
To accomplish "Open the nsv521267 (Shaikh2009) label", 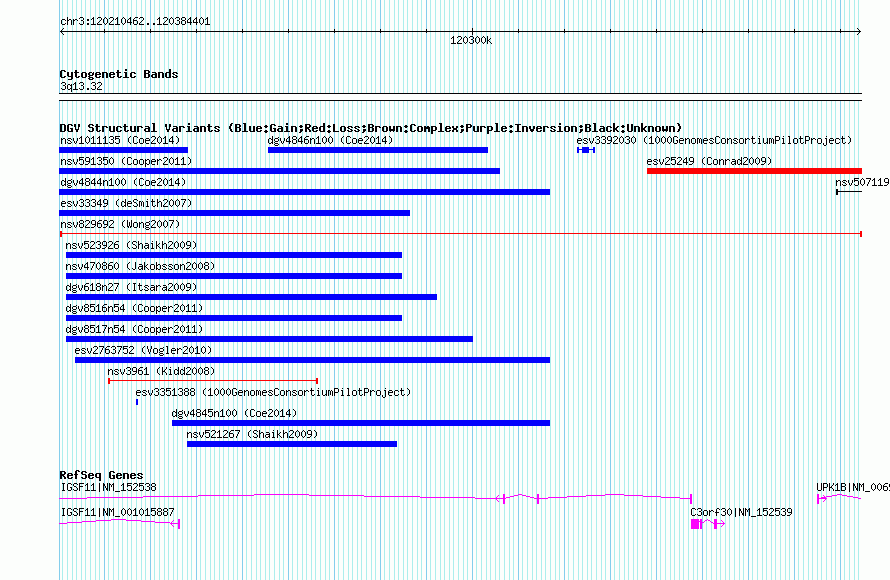I will (252, 434).
